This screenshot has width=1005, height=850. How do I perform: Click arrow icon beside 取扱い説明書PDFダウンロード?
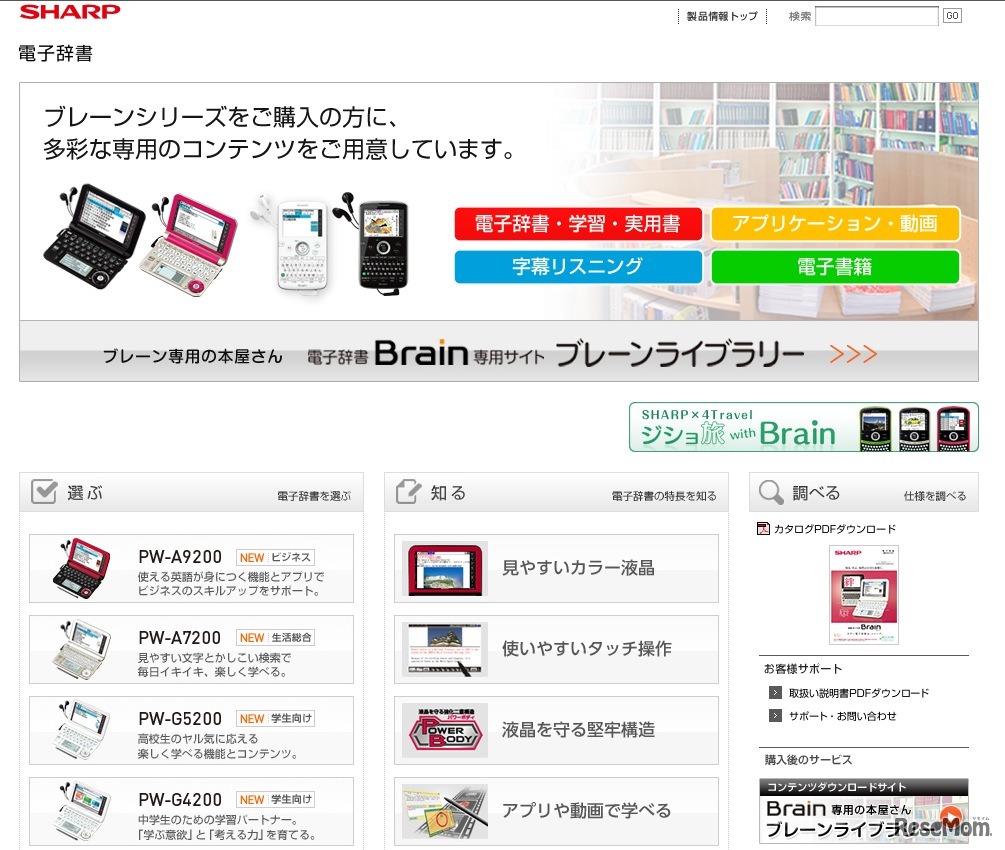tap(775, 693)
